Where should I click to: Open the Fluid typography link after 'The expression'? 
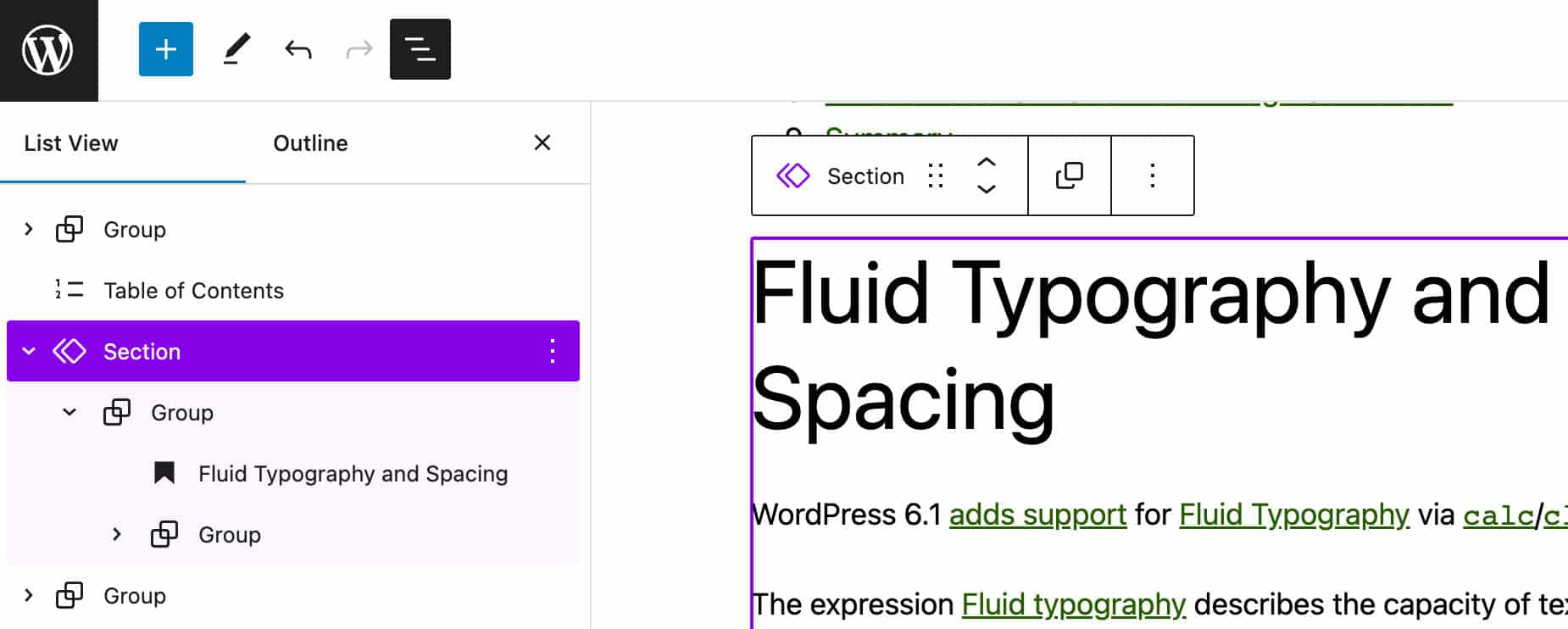click(1074, 604)
